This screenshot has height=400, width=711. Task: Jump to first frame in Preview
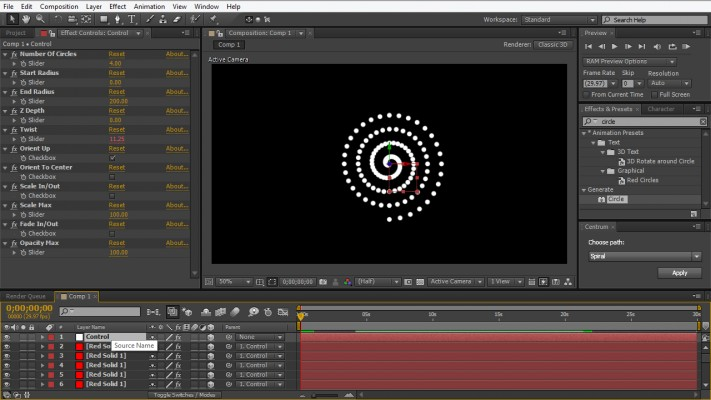click(x=588, y=46)
